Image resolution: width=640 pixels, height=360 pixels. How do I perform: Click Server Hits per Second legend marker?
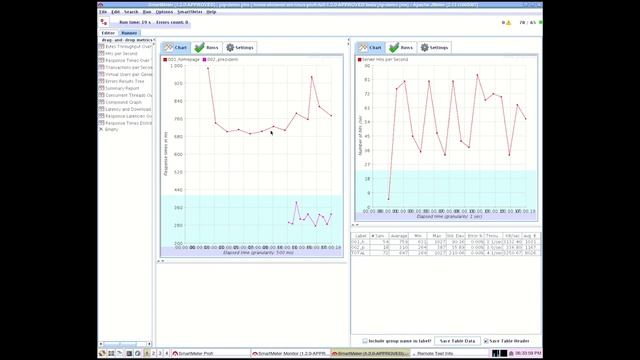point(360,60)
